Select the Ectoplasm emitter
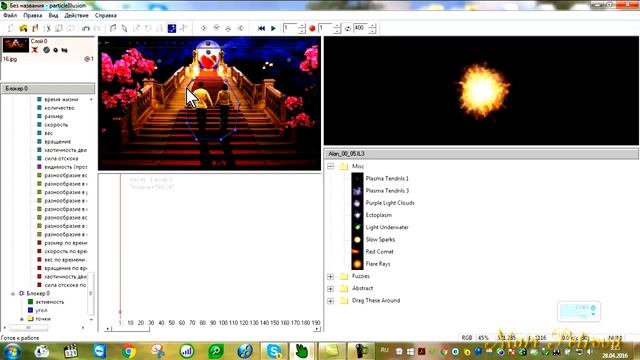This screenshot has width=640, height=360. 378,215
